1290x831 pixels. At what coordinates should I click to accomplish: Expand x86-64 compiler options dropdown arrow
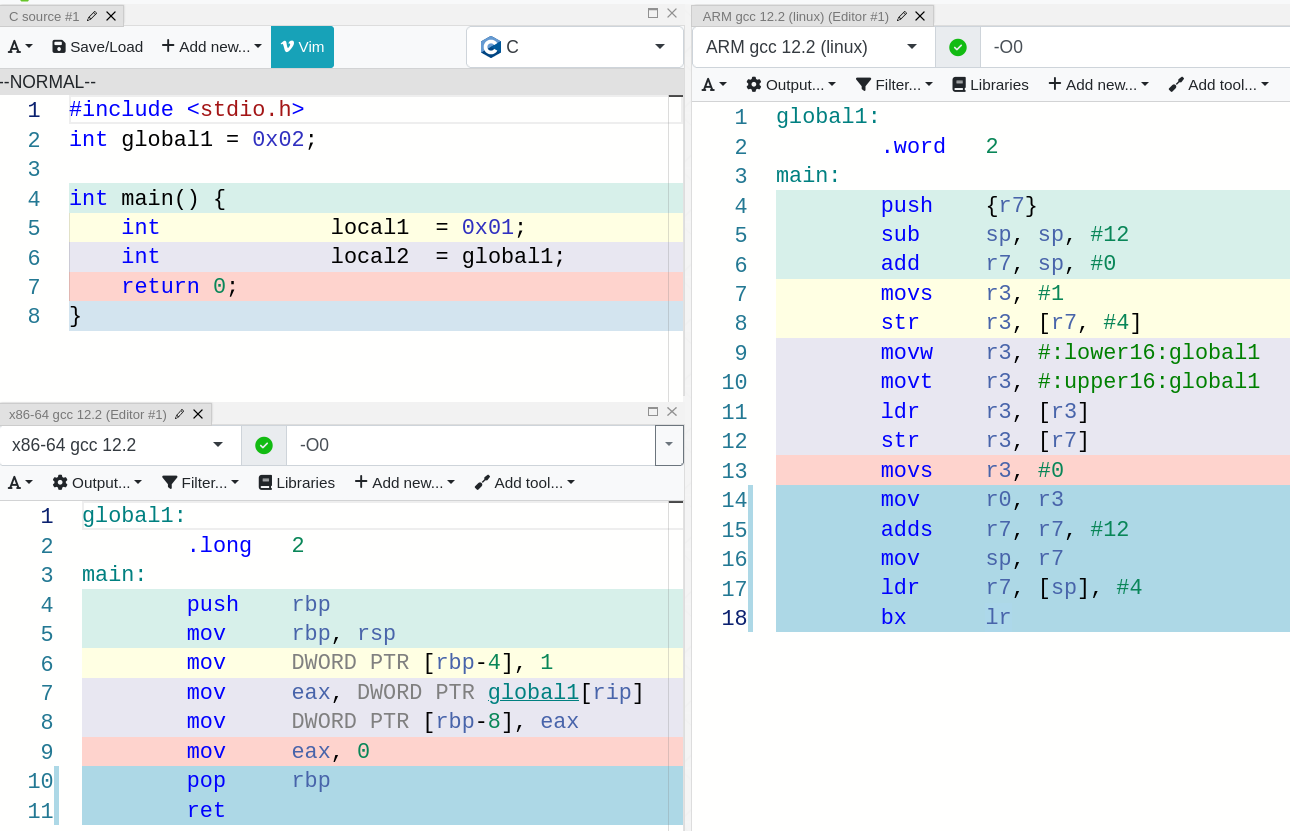click(669, 445)
